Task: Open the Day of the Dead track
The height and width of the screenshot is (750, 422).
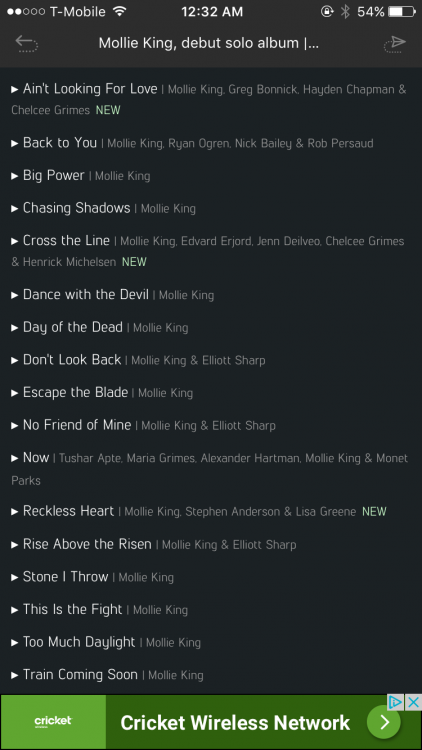Action: (73, 327)
